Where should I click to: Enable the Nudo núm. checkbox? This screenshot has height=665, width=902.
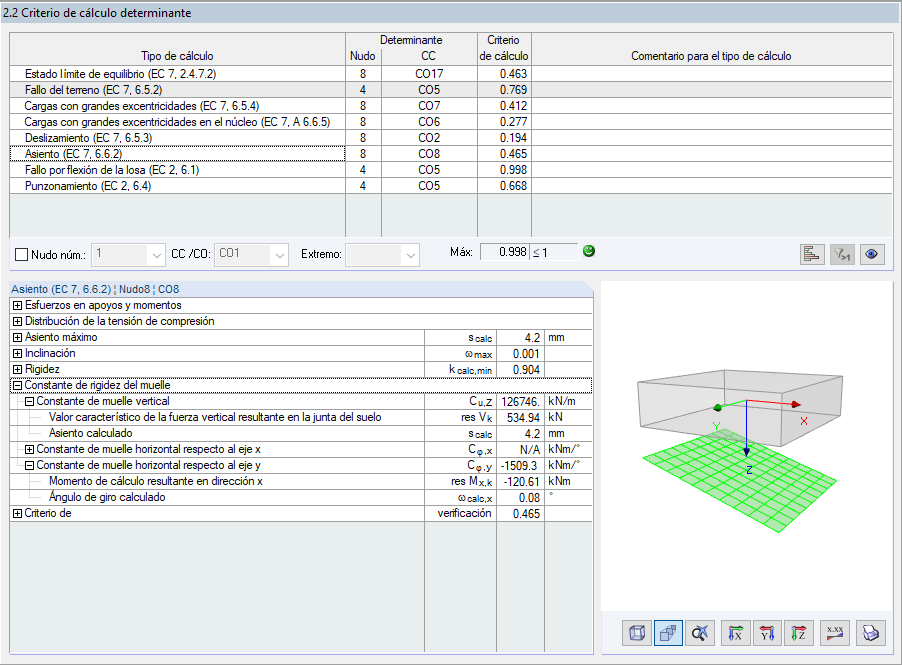click(x=21, y=254)
